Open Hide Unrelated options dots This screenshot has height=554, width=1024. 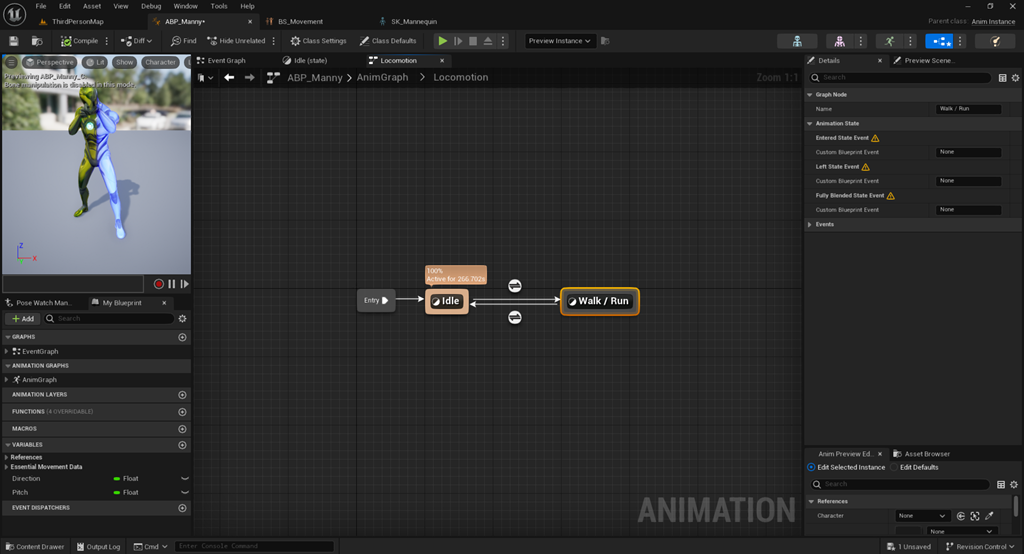274,41
